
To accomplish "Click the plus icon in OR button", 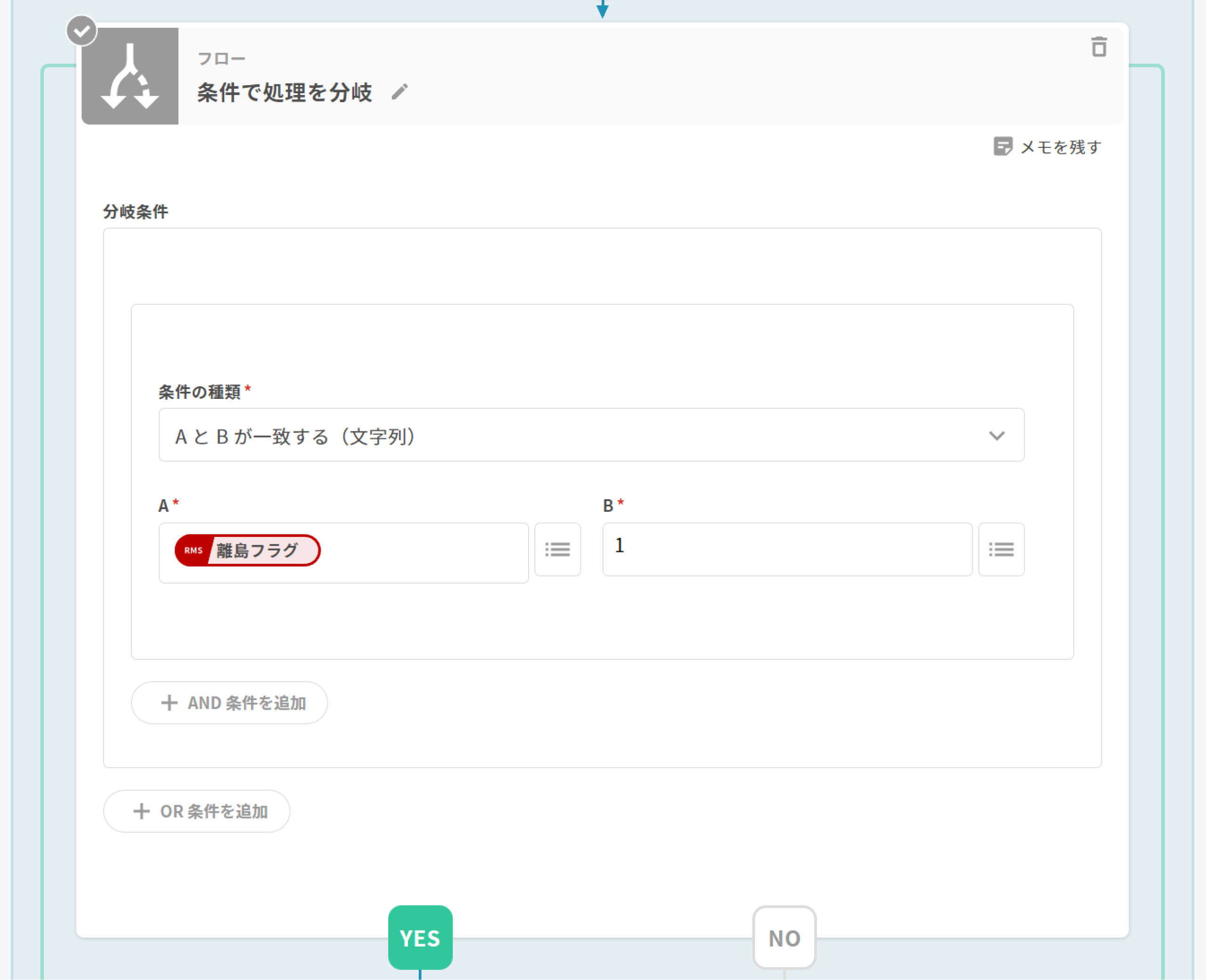I will tap(141, 811).
